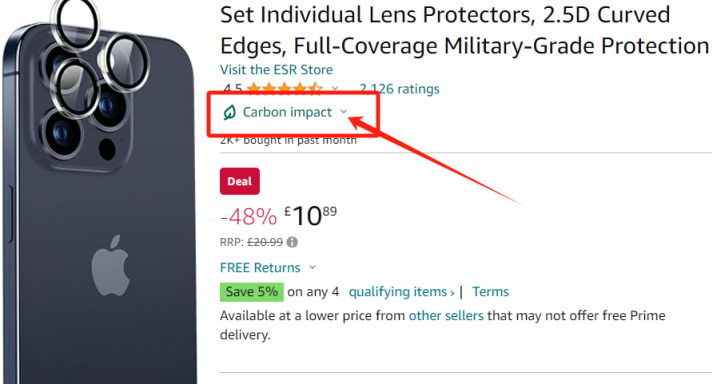Open the RRP info circle icon
717x384 pixels.
pos(292,242)
